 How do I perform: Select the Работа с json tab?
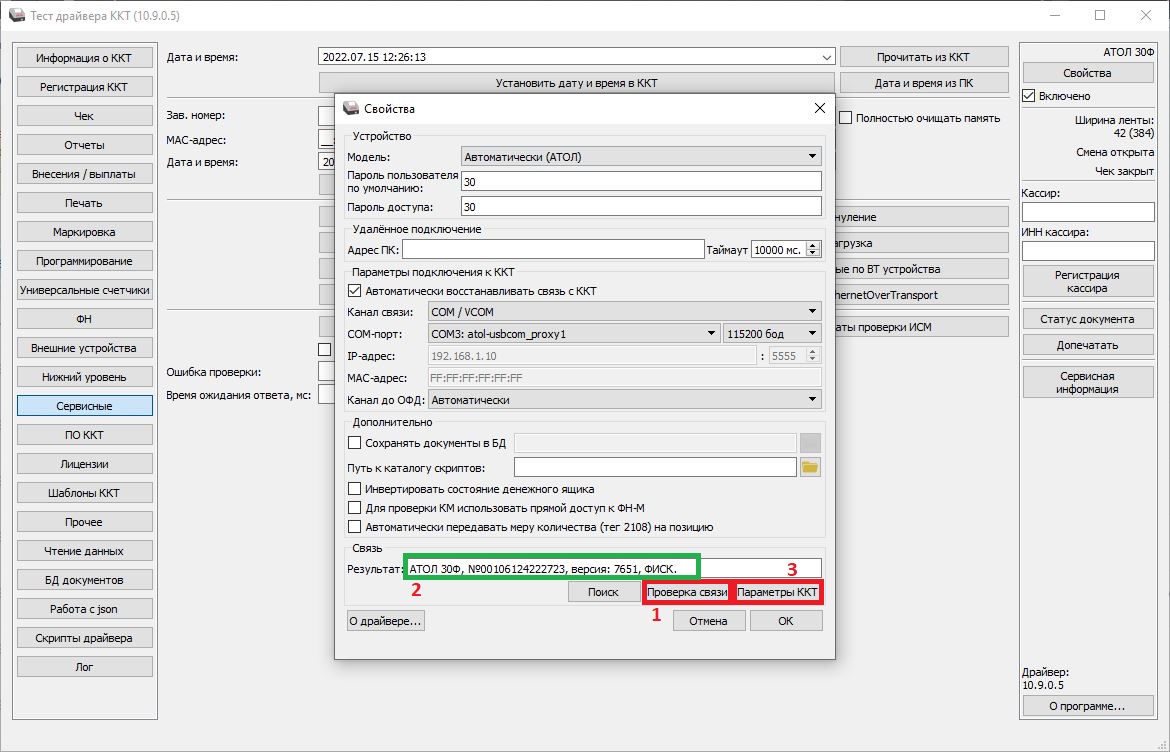coord(84,609)
